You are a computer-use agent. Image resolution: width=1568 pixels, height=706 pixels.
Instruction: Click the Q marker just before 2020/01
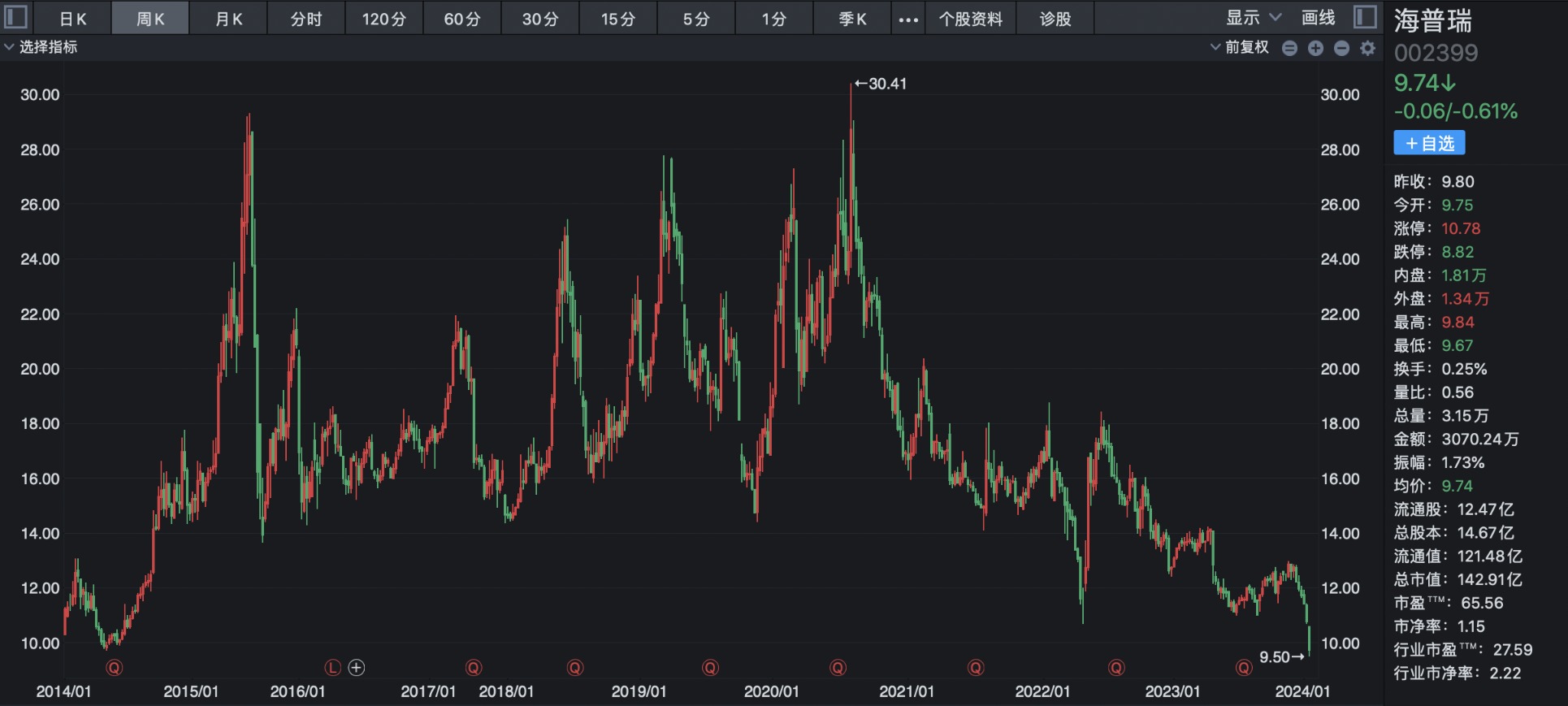[x=711, y=668]
